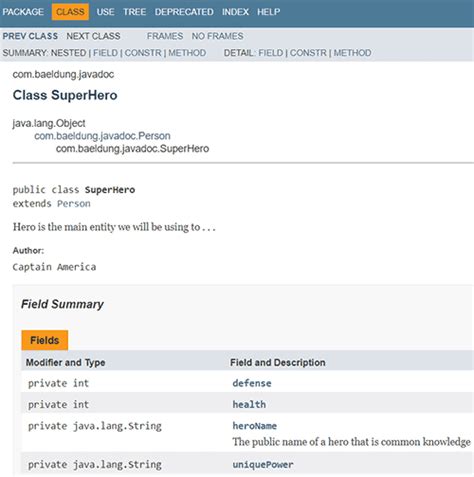Switch to NO FRAMES view

click(x=217, y=36)
